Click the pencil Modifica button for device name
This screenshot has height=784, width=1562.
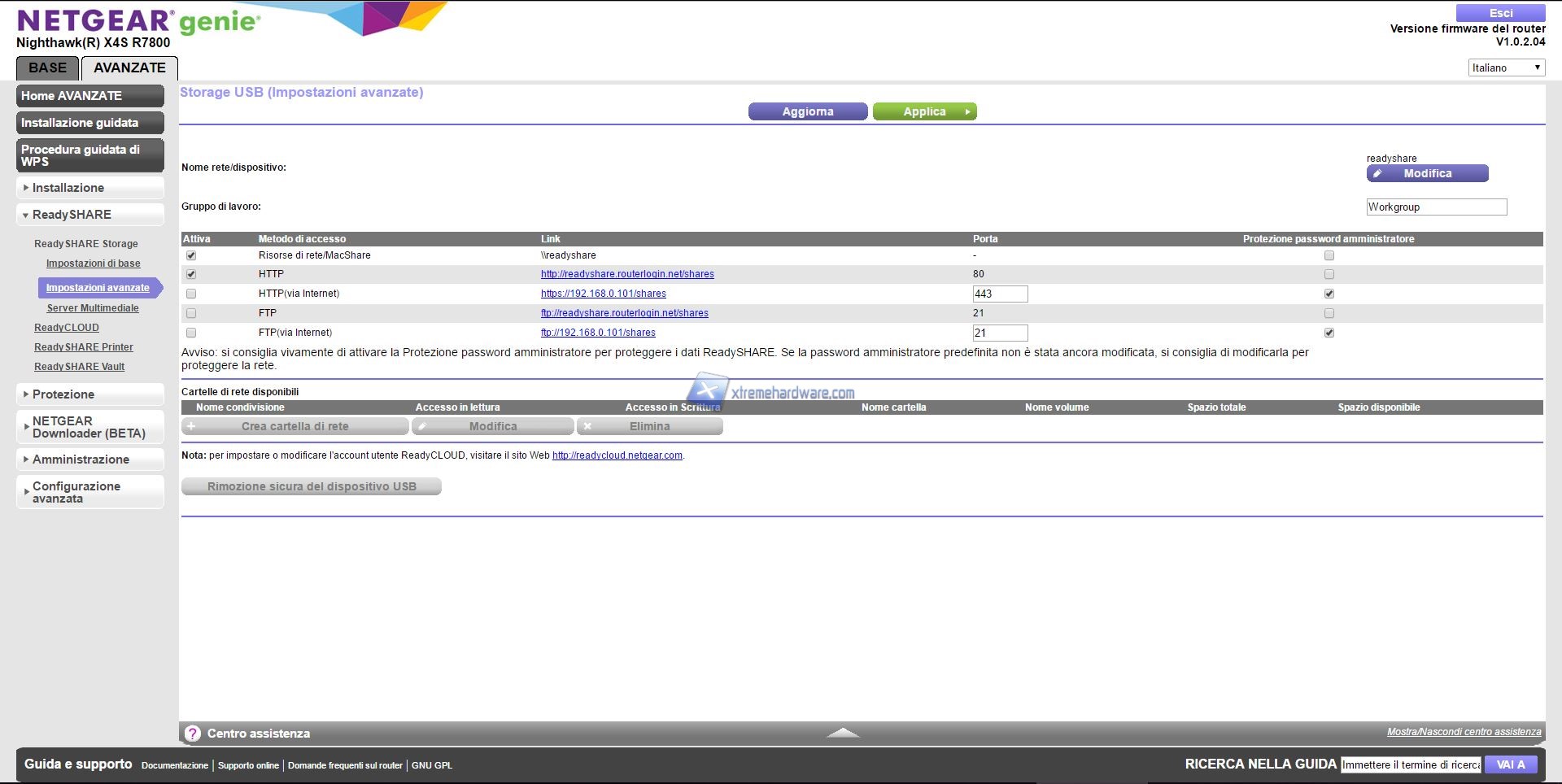(x=1427, y=173)
